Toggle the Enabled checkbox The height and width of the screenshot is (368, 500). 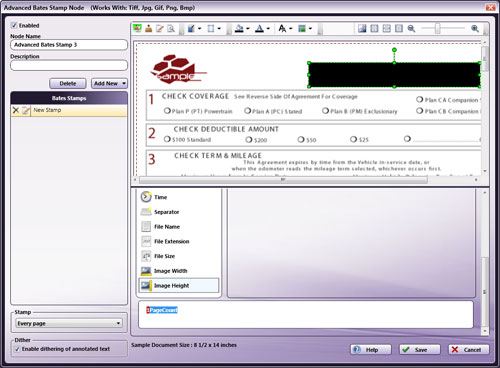14,25
